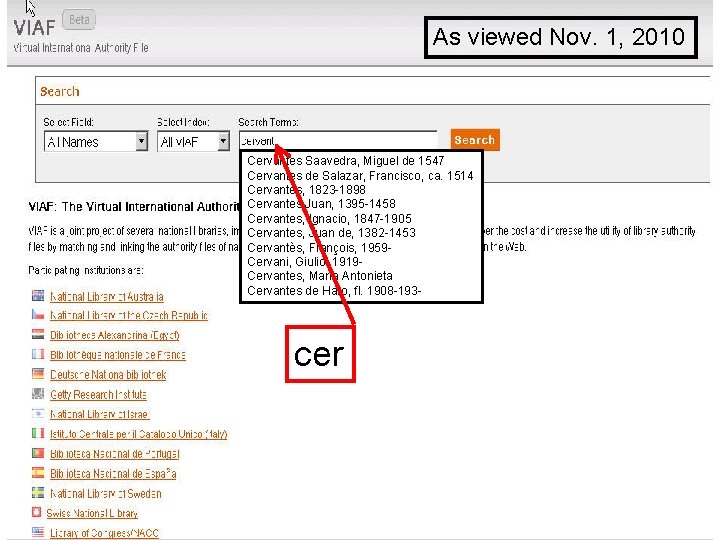Click the Swedish flag icon
720x540 pixels.
38,493
